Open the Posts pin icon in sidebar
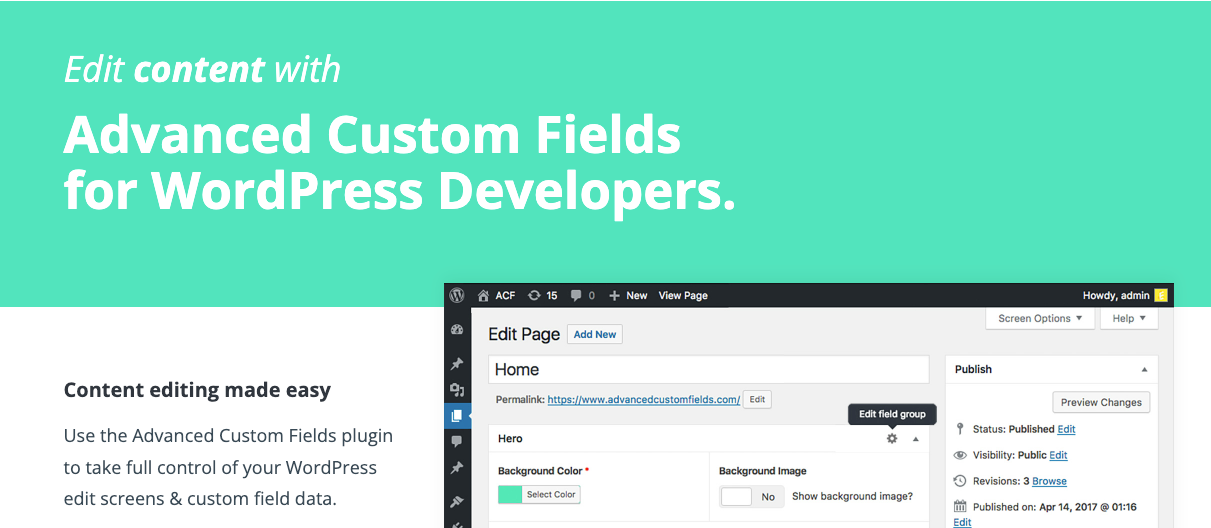This screenshot has height=528, width=1211. click(x=457, y=363)
